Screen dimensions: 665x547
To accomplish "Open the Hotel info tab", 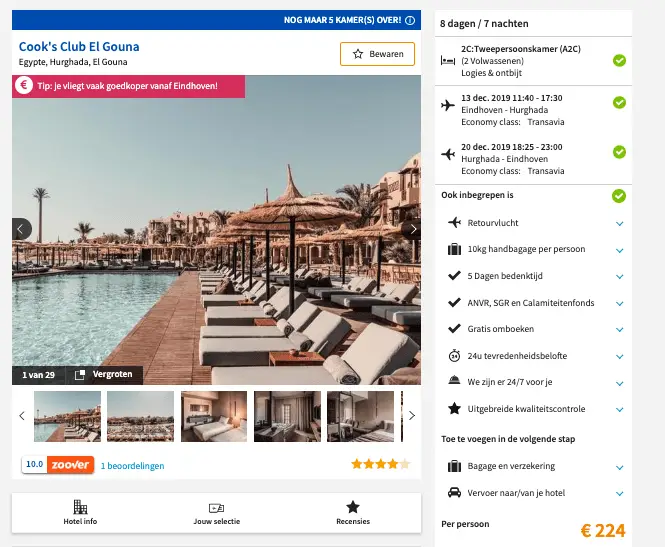I will pos(80,513).
